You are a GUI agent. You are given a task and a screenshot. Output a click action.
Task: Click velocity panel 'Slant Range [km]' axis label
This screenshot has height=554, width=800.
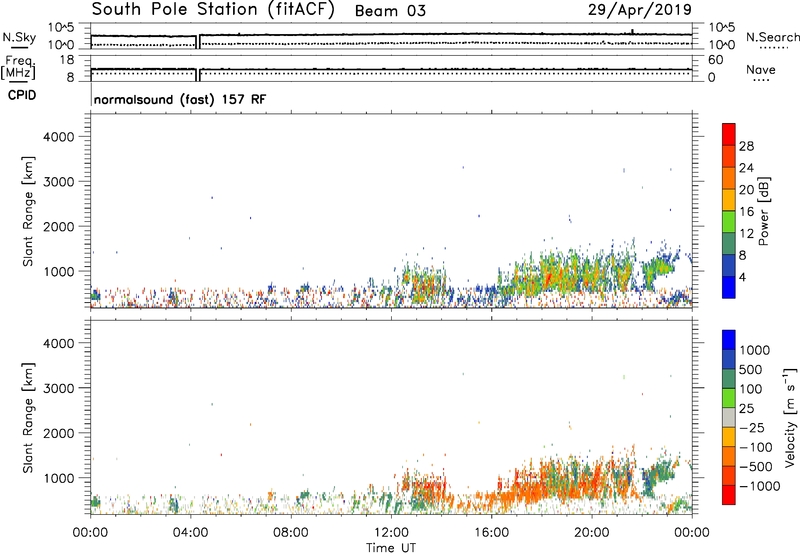28,418
